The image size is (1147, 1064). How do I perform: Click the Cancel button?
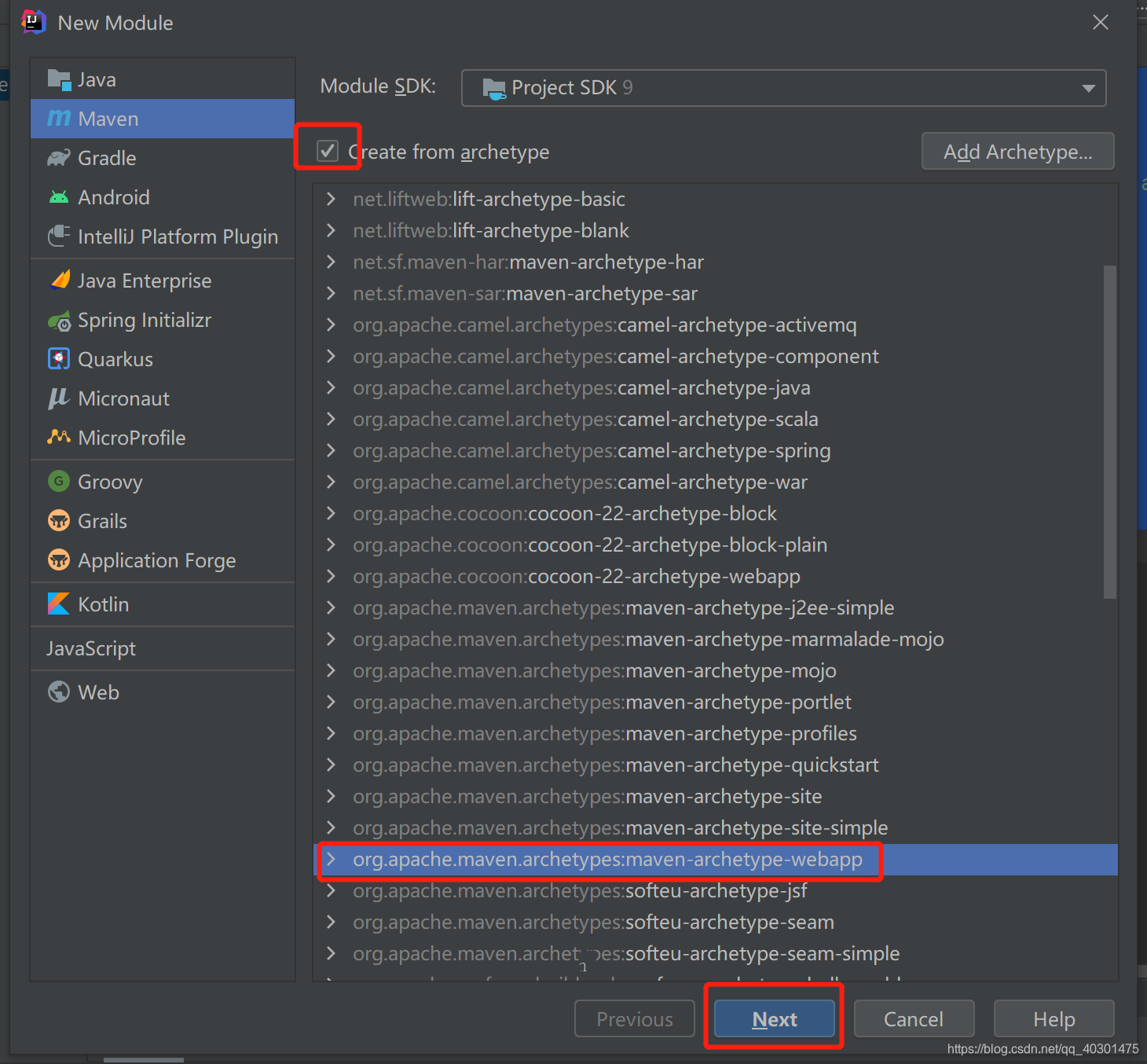(914, 1018)
